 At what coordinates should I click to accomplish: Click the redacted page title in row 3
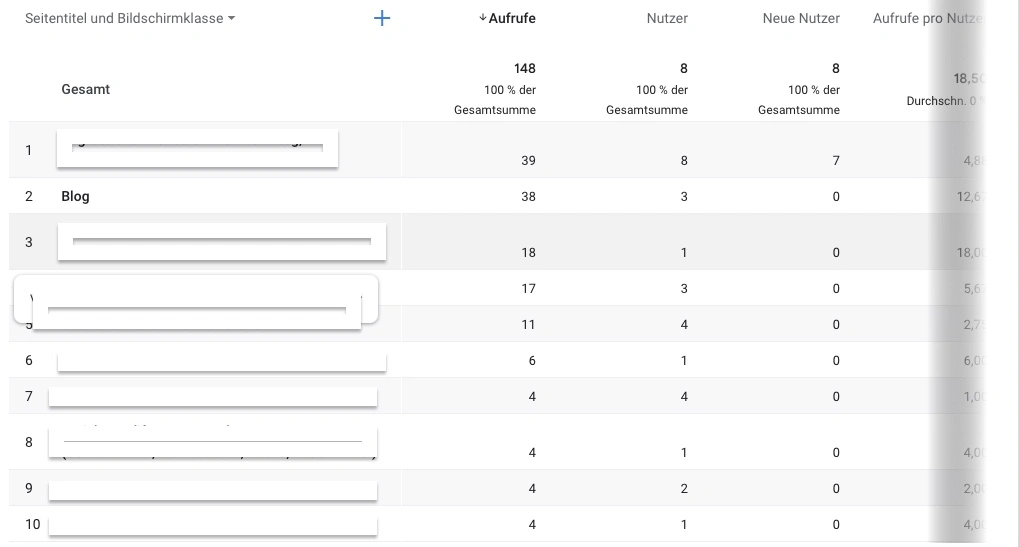point(221,242)
